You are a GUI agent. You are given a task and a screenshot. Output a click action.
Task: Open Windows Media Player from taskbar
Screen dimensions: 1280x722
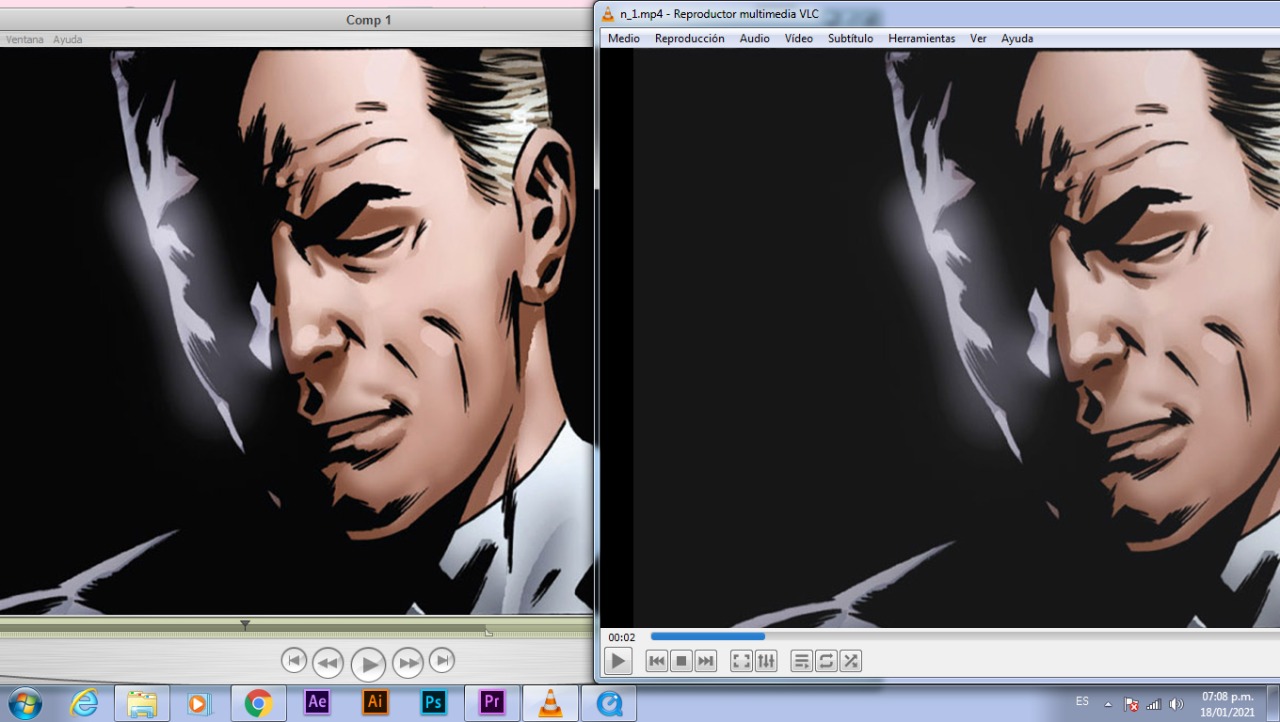pos(198,703)
